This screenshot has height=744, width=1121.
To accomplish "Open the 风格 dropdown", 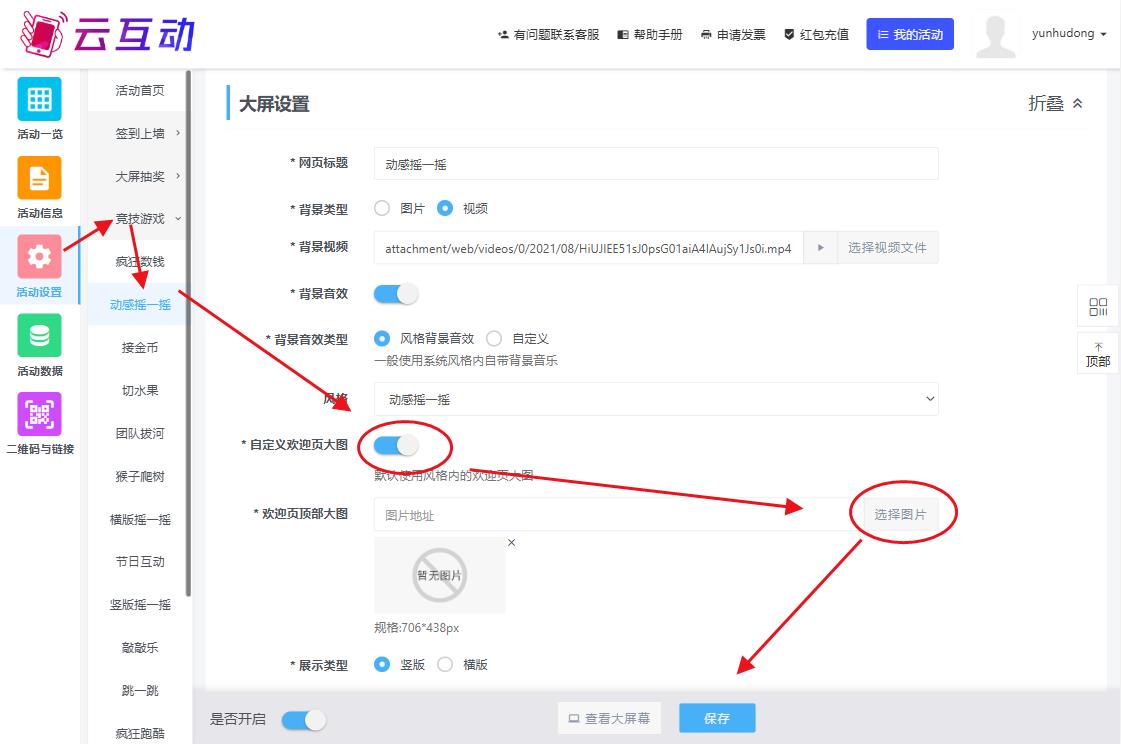I will (656, 399).
